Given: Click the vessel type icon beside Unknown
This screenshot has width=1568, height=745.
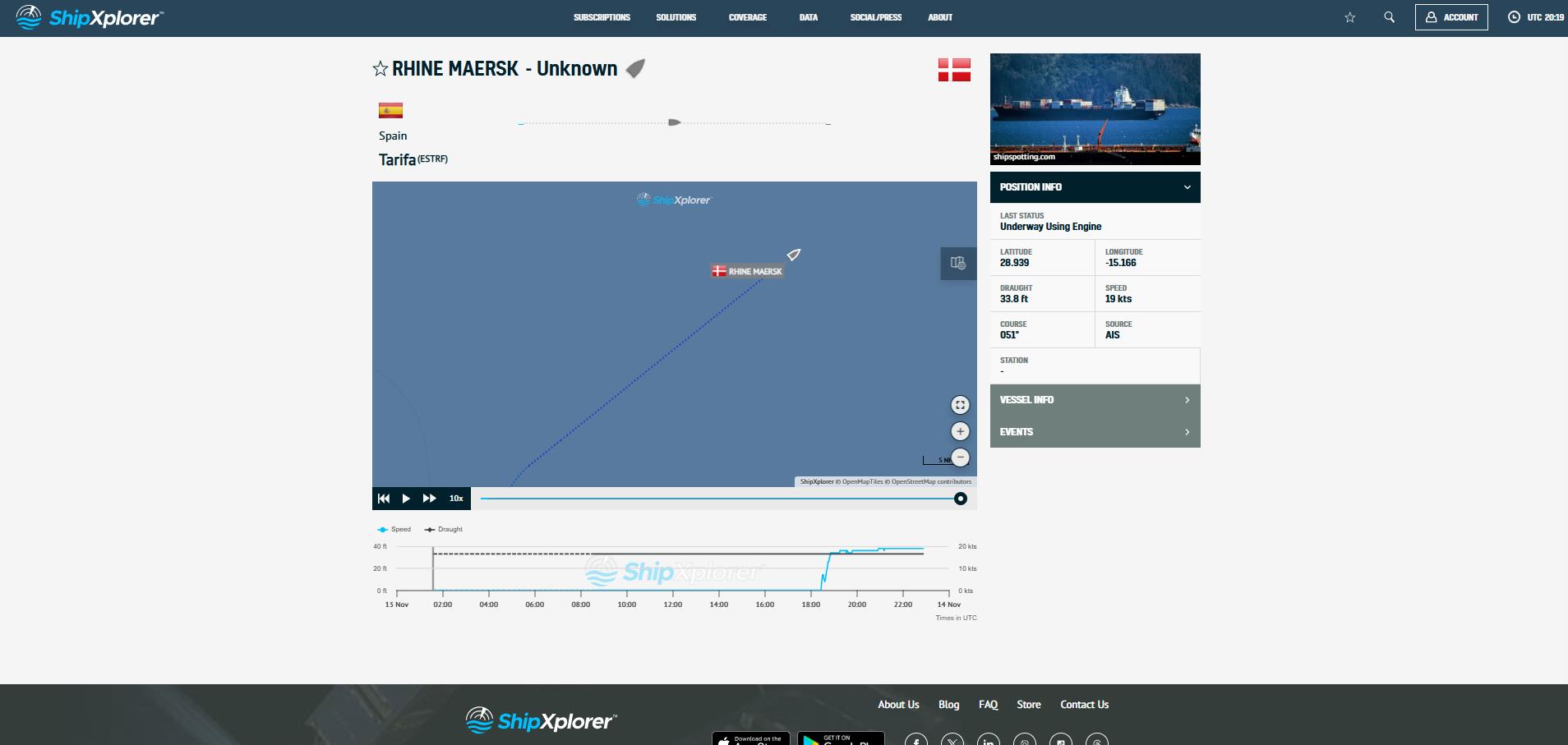Looking at the screenshot, I should 635,68.
